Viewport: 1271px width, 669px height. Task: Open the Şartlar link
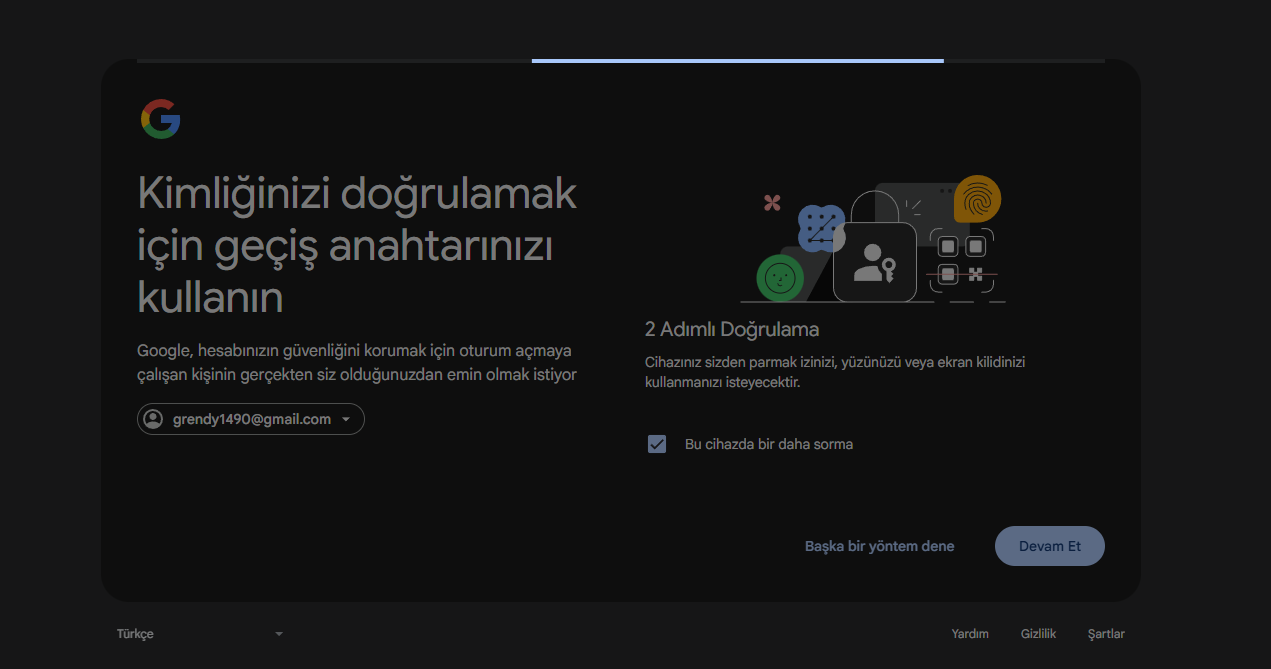pos(1106,634)
